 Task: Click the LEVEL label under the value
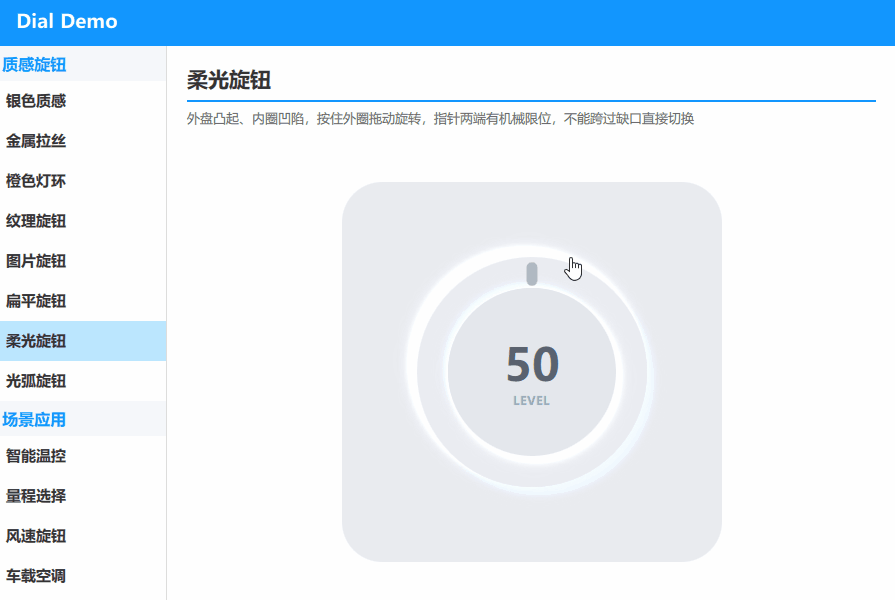pyautogui.click(x=531, y=401)
